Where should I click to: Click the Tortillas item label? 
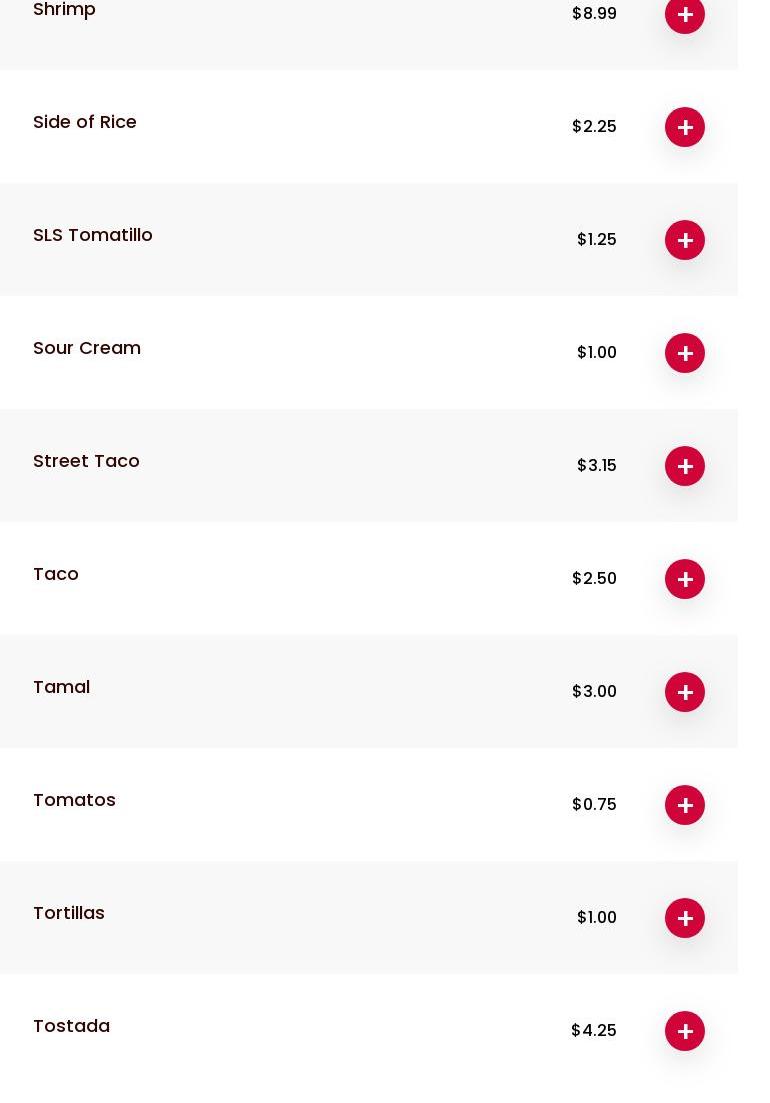pos(69,913)
